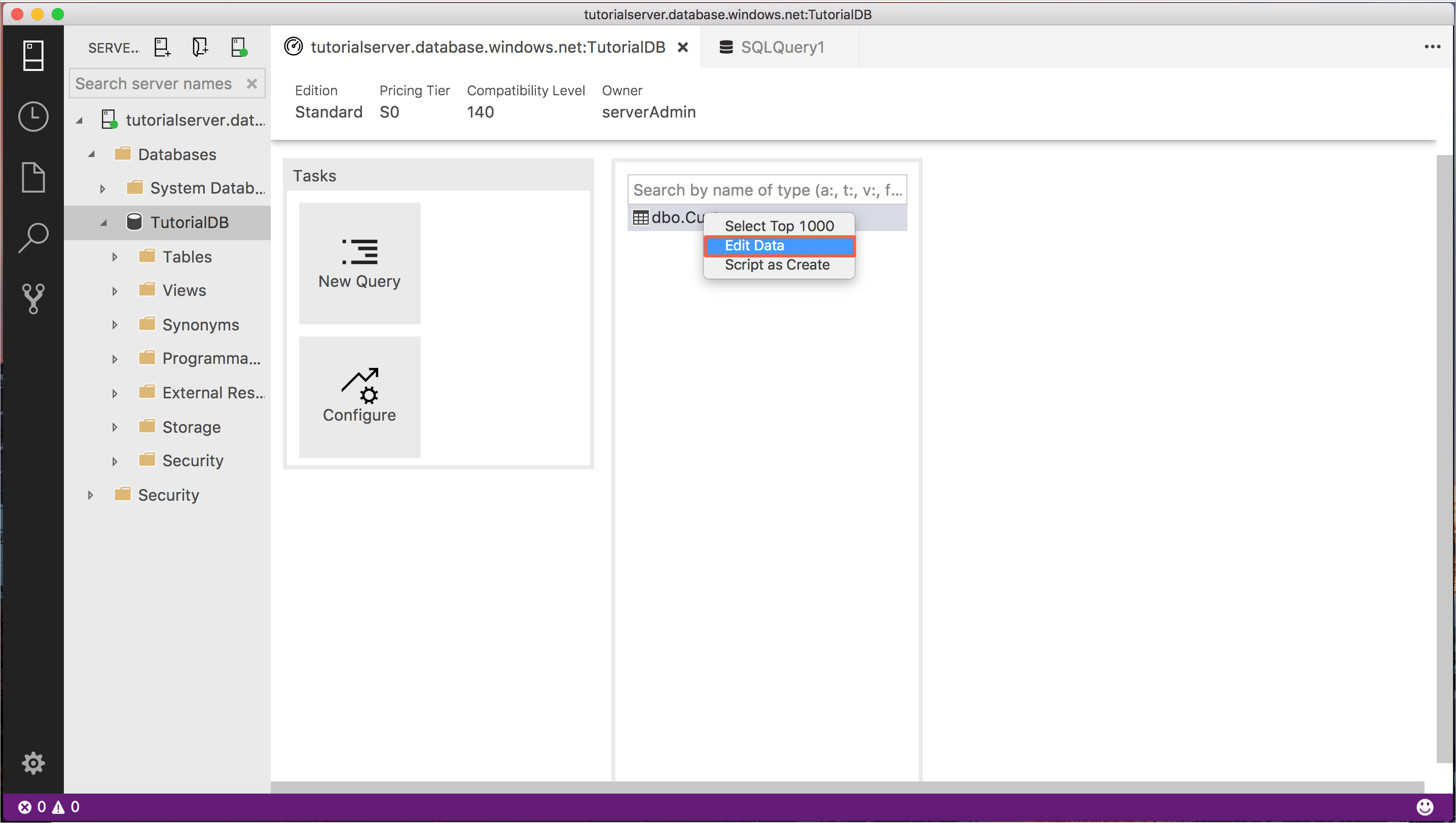Click the server connections panel icon
The height and width of the screenshot is (823, 1456).
coord(32,56)
